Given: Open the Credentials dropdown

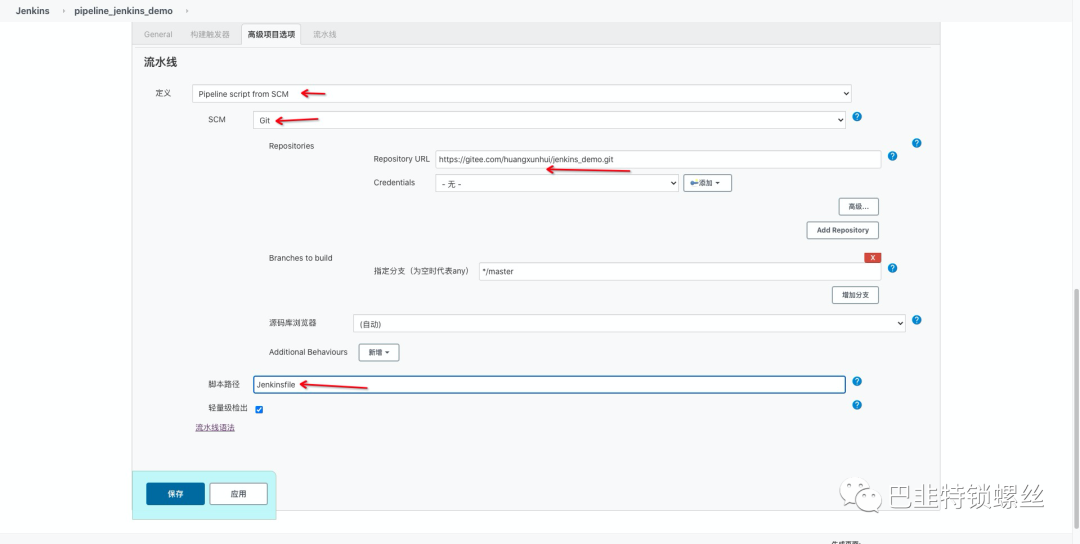Looking at the screenshot, I should (x=557, y=183).
